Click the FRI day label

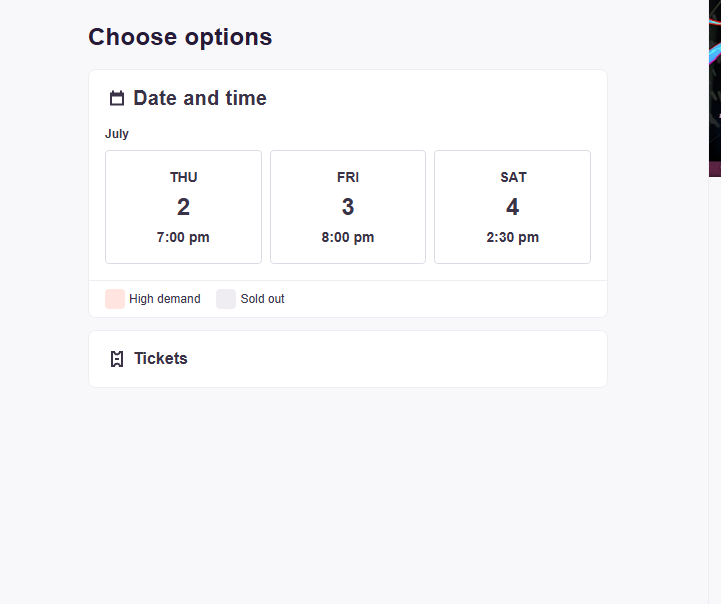348,177
